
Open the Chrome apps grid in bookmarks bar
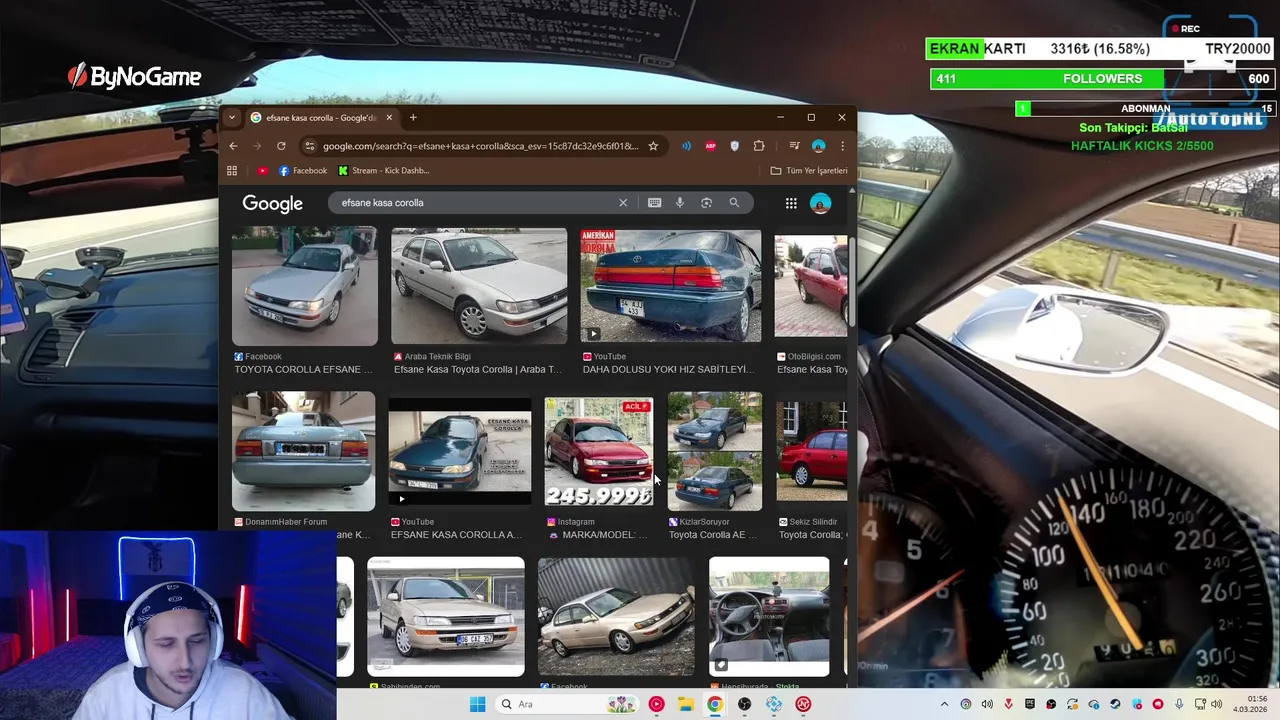[x=232, y=171]
